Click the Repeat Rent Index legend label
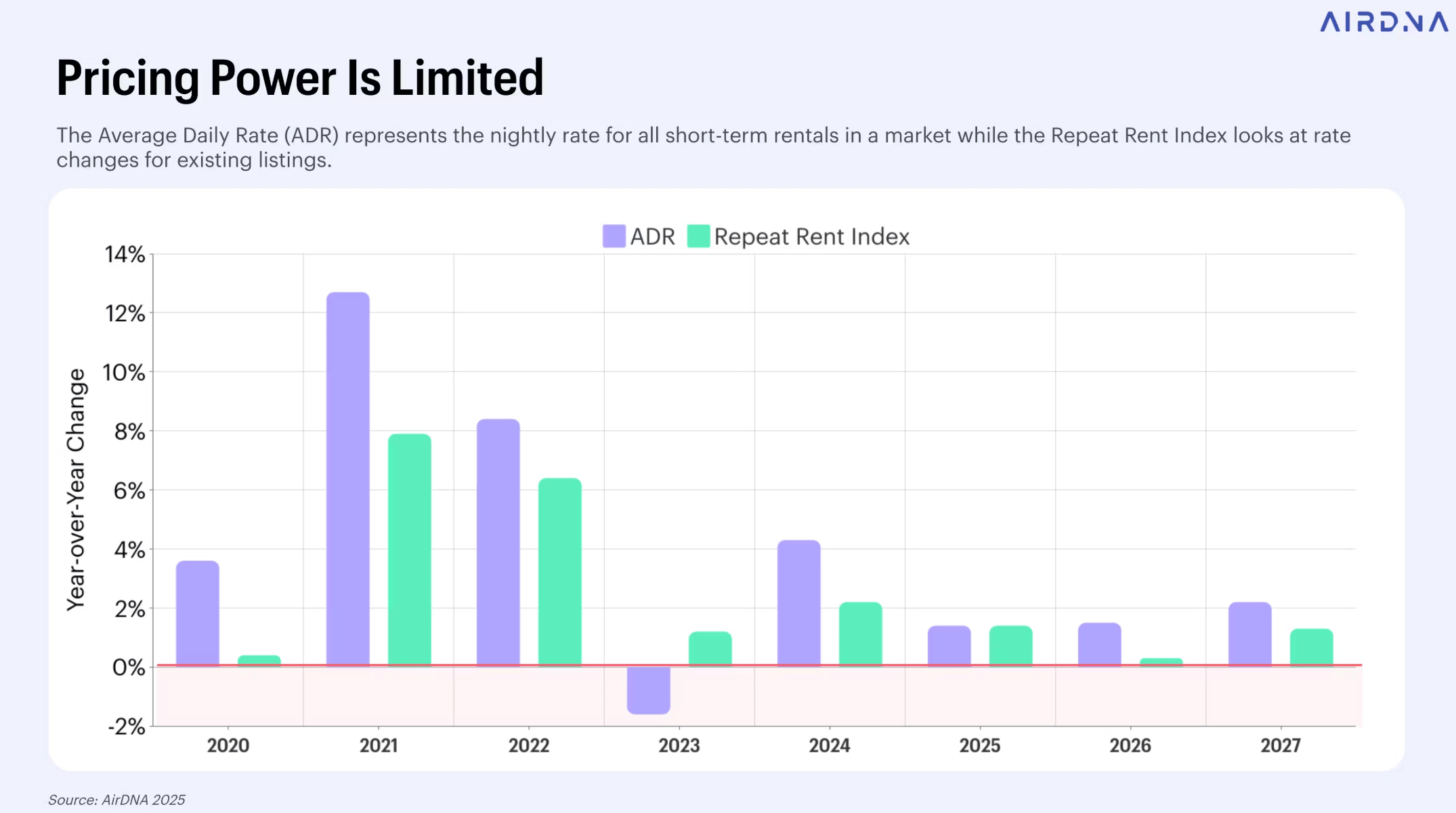 click(x=811, y=236)
